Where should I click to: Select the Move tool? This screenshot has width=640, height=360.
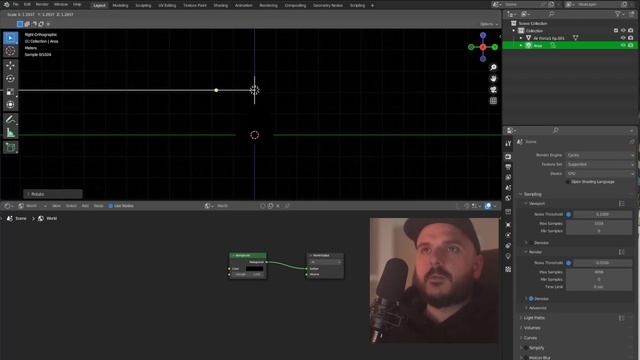(x=11, y=65)
